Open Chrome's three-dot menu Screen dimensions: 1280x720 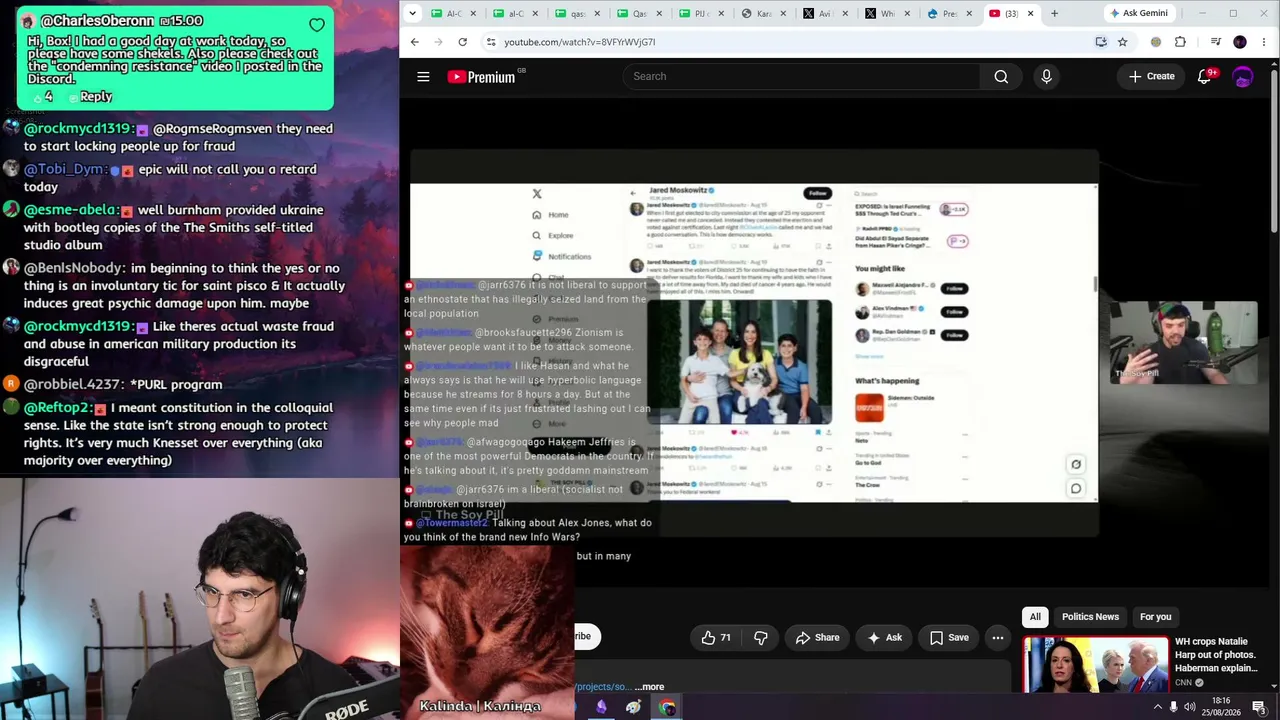point(1263,42)
